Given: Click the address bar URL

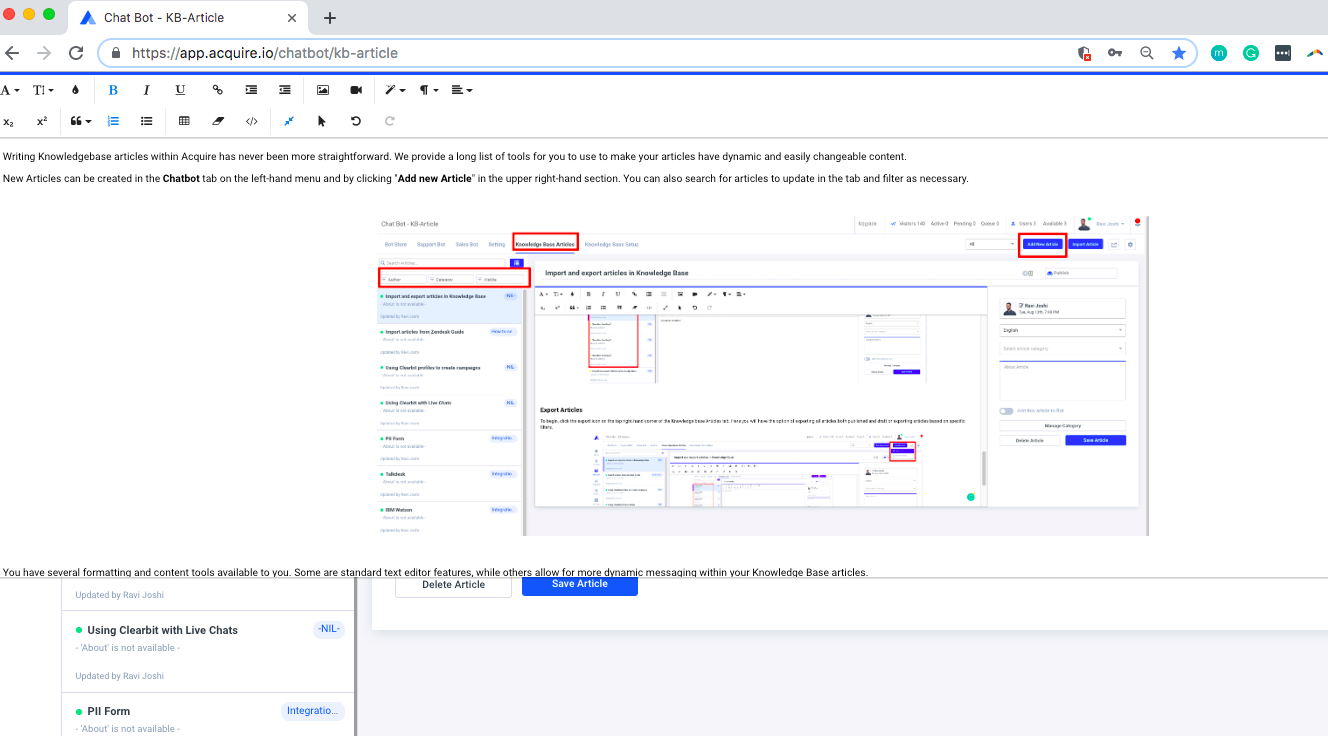Looking at the screenshot, I should click(265, 53).
